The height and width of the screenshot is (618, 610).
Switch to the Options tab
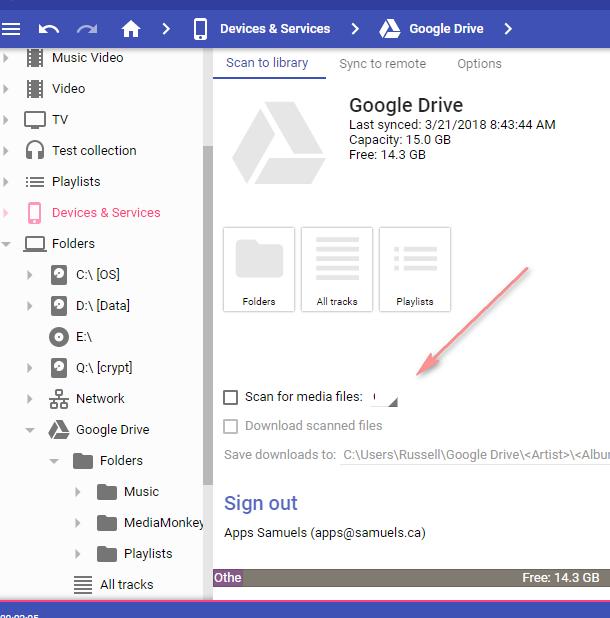(x=479, y=64)
